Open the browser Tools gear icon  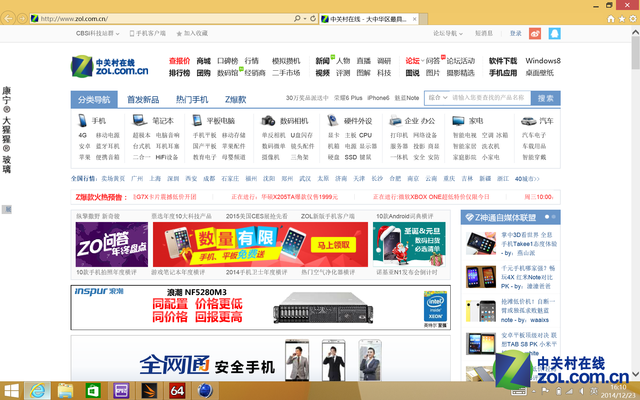click(x=633, y=19)
